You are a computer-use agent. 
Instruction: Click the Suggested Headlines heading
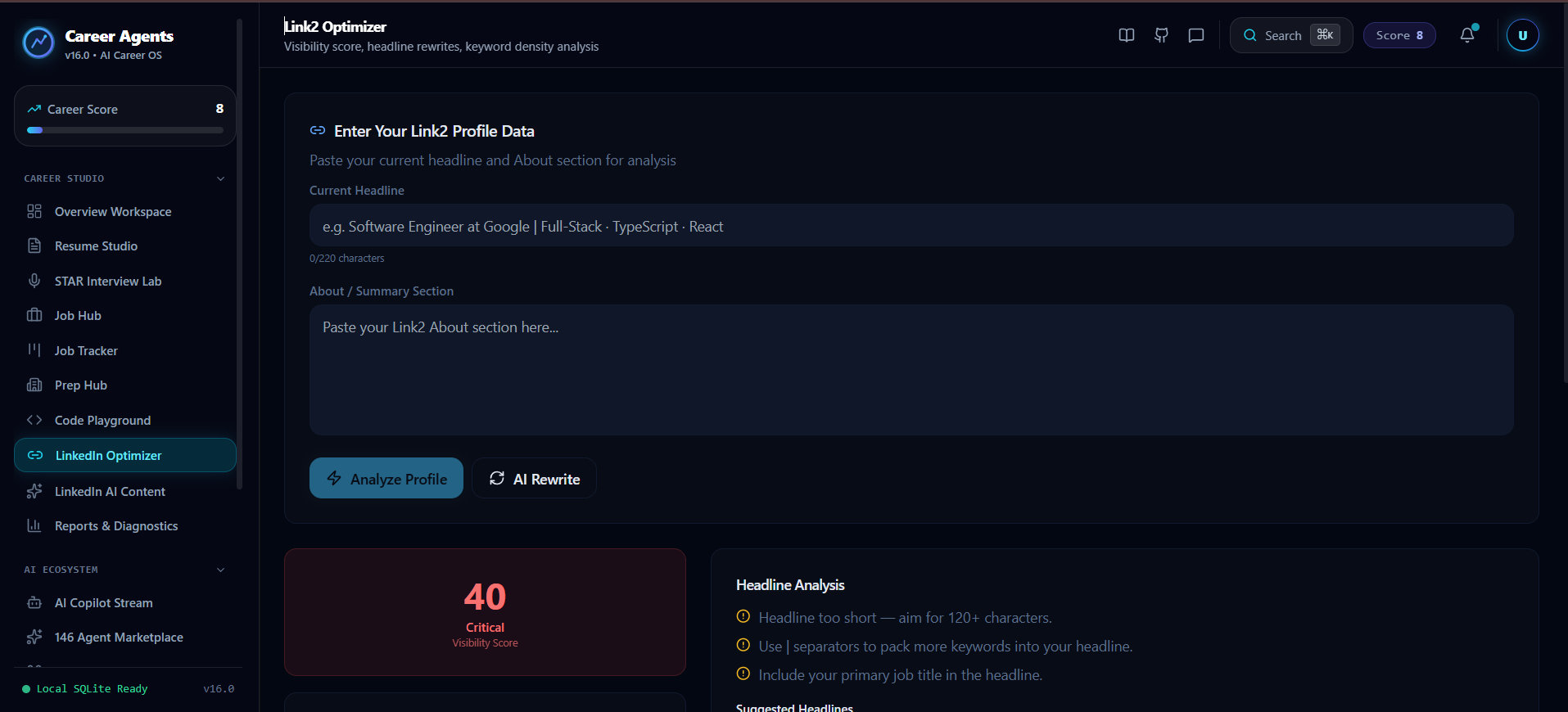794,707
